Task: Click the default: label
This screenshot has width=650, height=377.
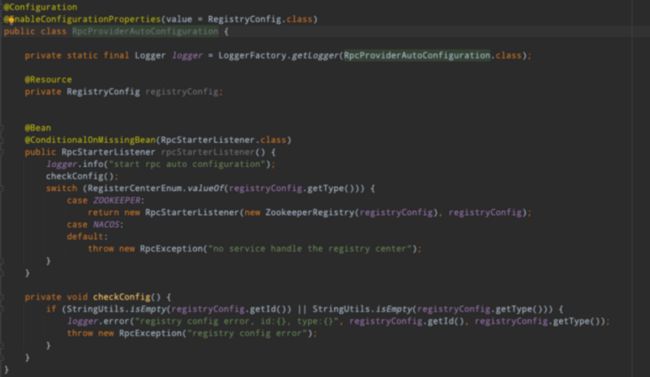Action: pos(87,236)
